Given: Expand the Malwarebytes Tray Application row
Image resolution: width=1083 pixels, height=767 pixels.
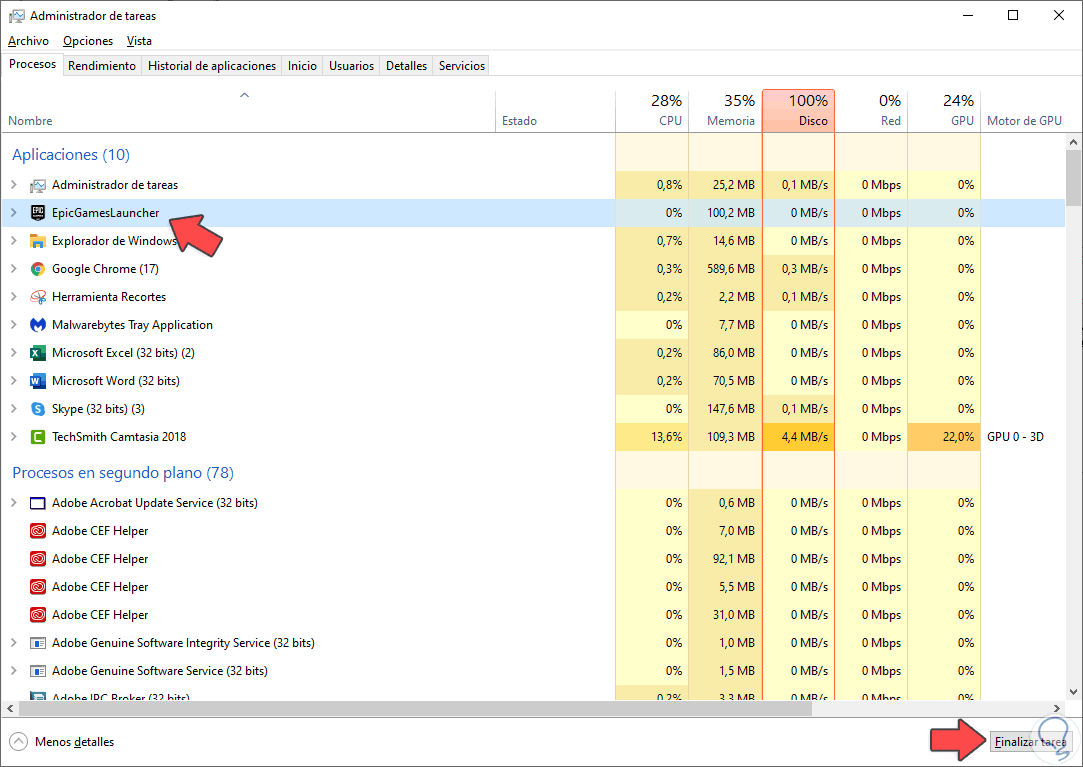Looking at the screenshot, I should [x=14, y=325].
